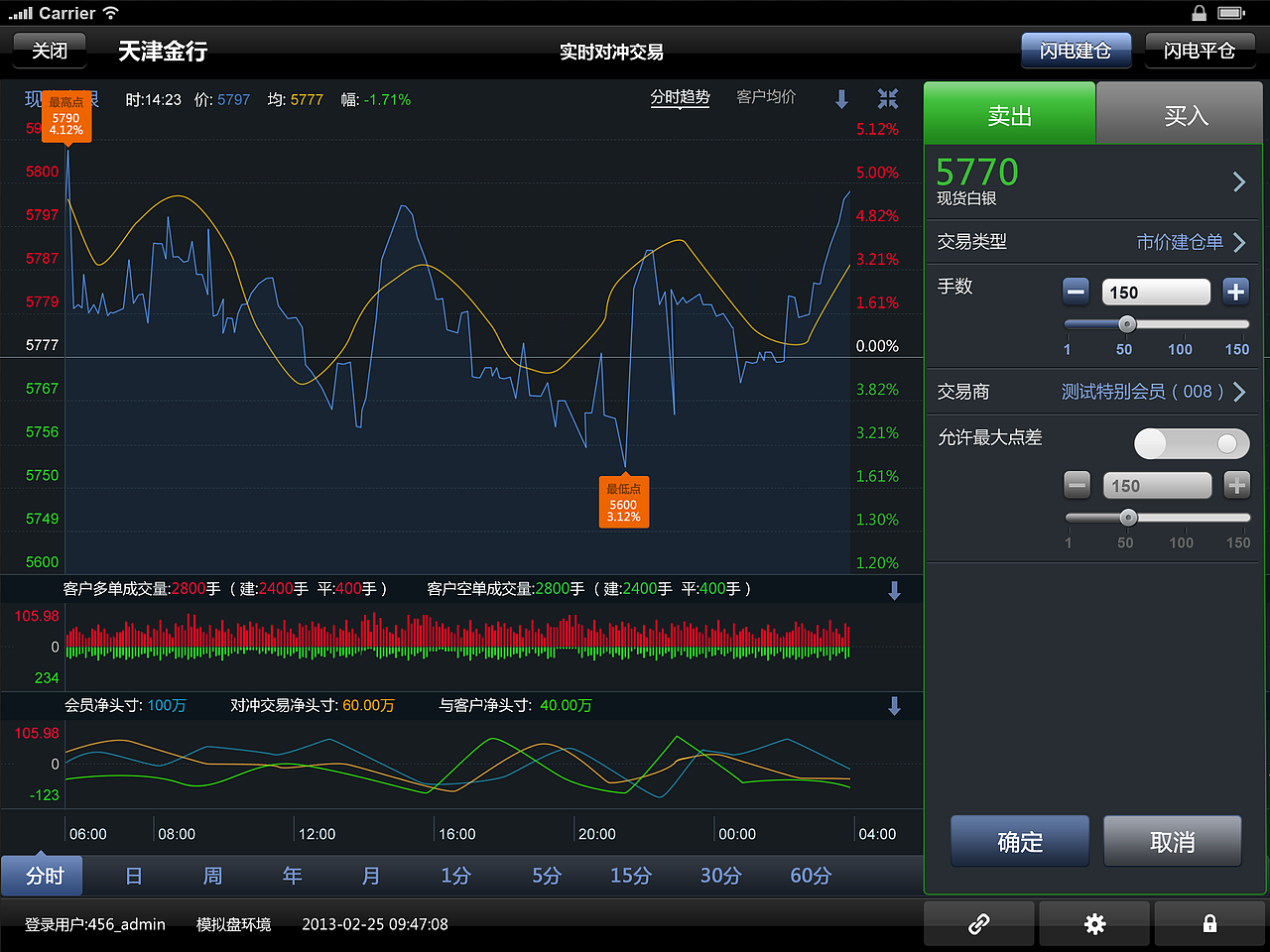The height and width of the screenshot is (952, 1270).
Task: Select 客户均价 chart view
Action: pyautogui.click(x=766, y=97)
